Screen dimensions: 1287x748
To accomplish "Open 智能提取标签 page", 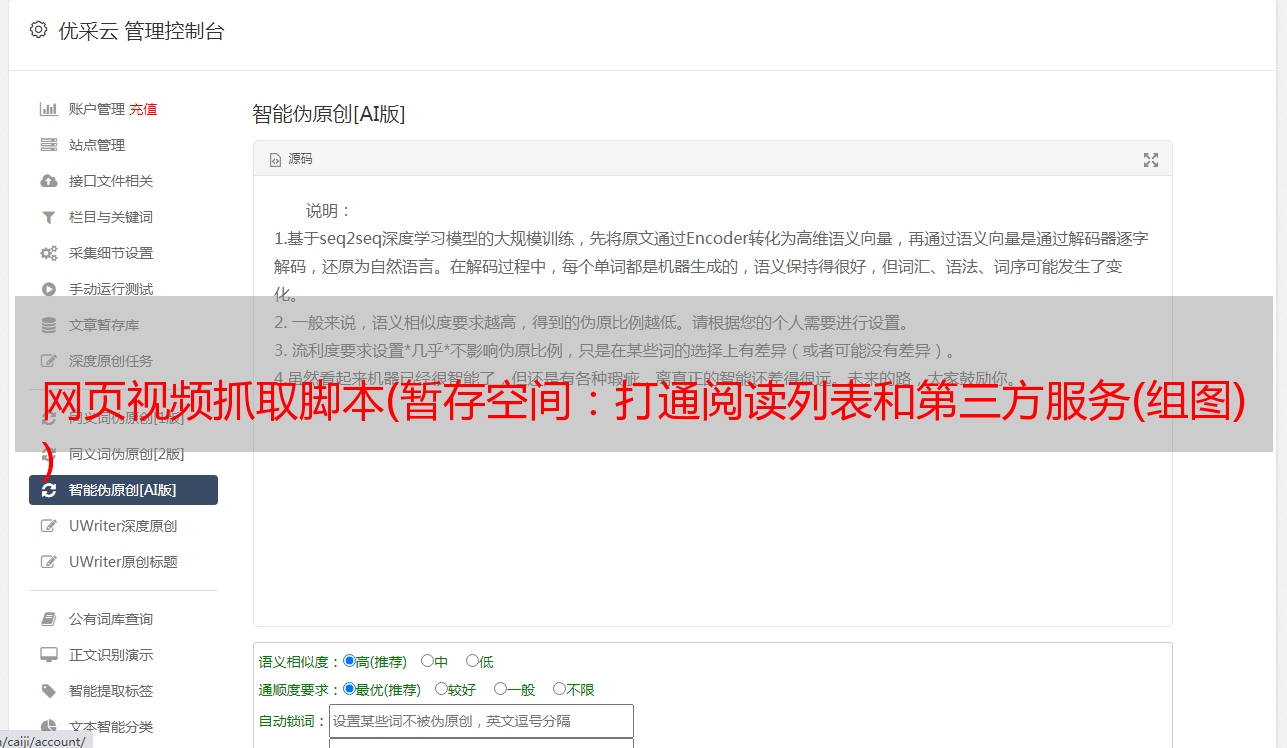I will click(111, 691).
